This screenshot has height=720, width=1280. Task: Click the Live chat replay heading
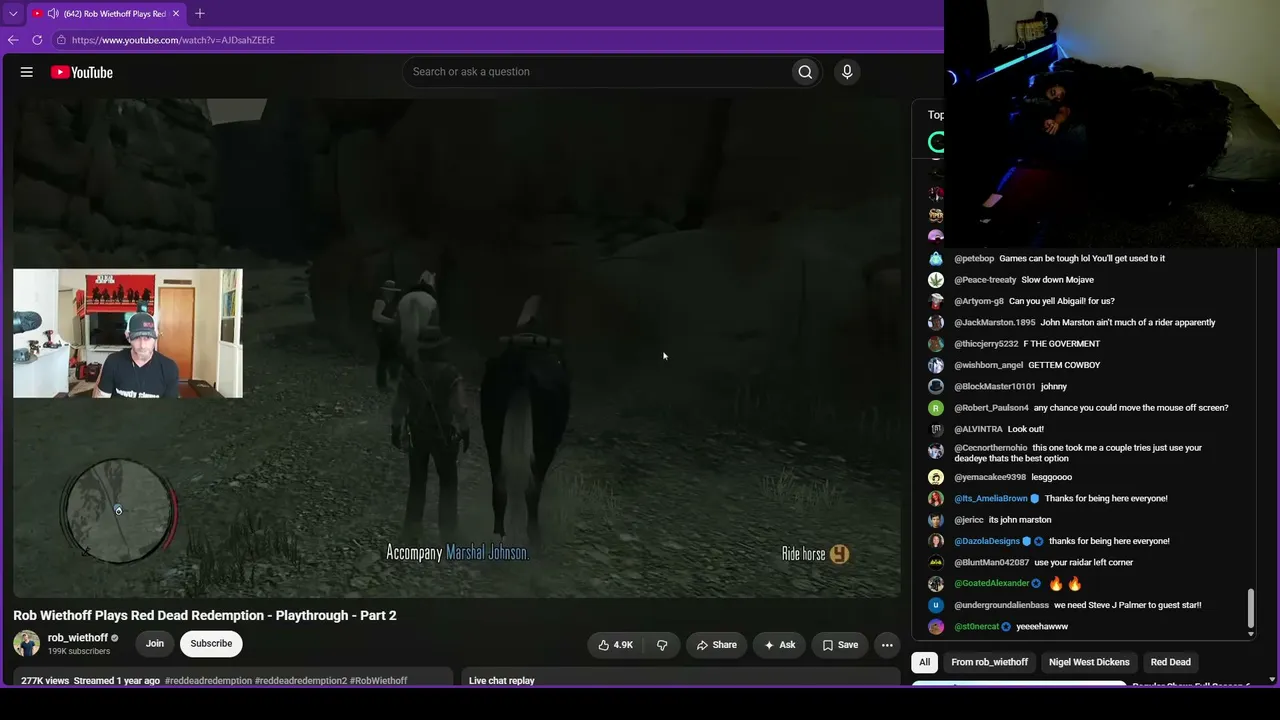[x=502, y=681]
